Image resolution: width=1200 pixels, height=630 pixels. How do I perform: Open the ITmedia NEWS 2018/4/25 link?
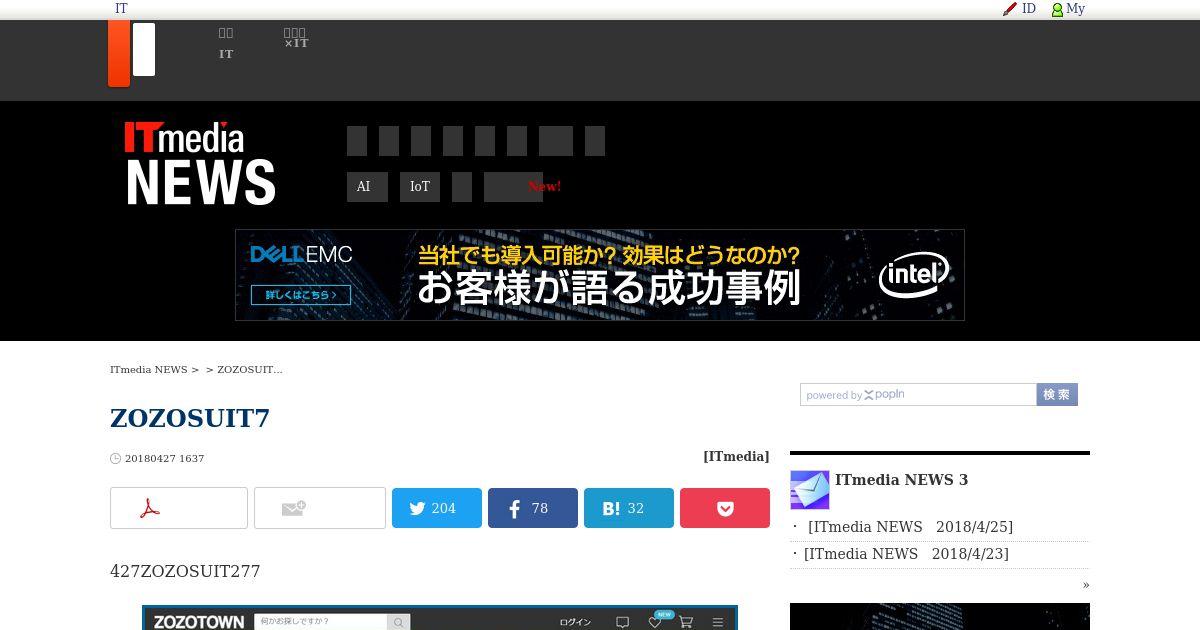point(910,527)
